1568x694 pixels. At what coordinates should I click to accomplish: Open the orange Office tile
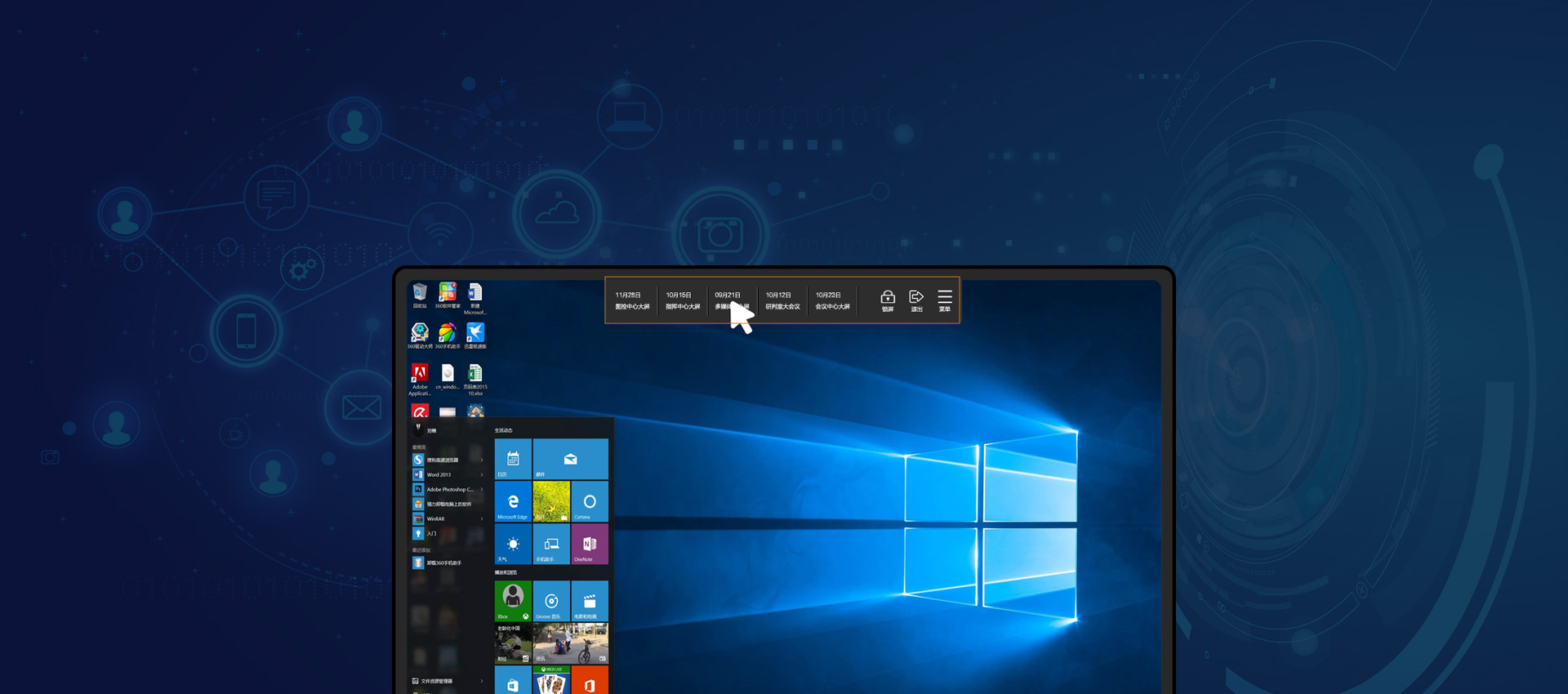[x=590, y=680]
